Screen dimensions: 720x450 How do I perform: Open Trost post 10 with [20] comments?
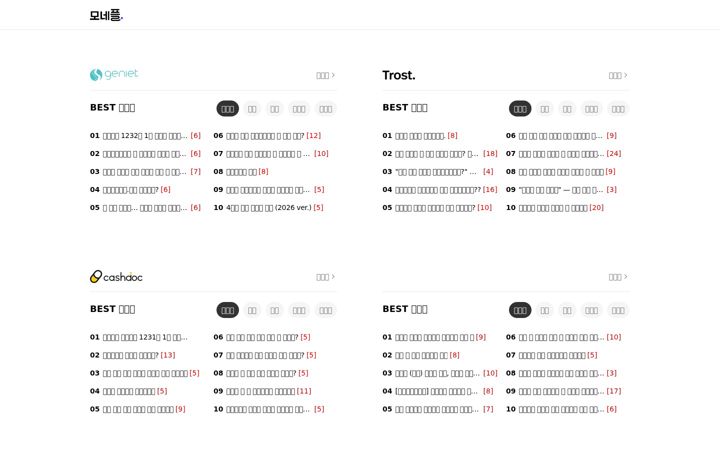coord(555,208)
